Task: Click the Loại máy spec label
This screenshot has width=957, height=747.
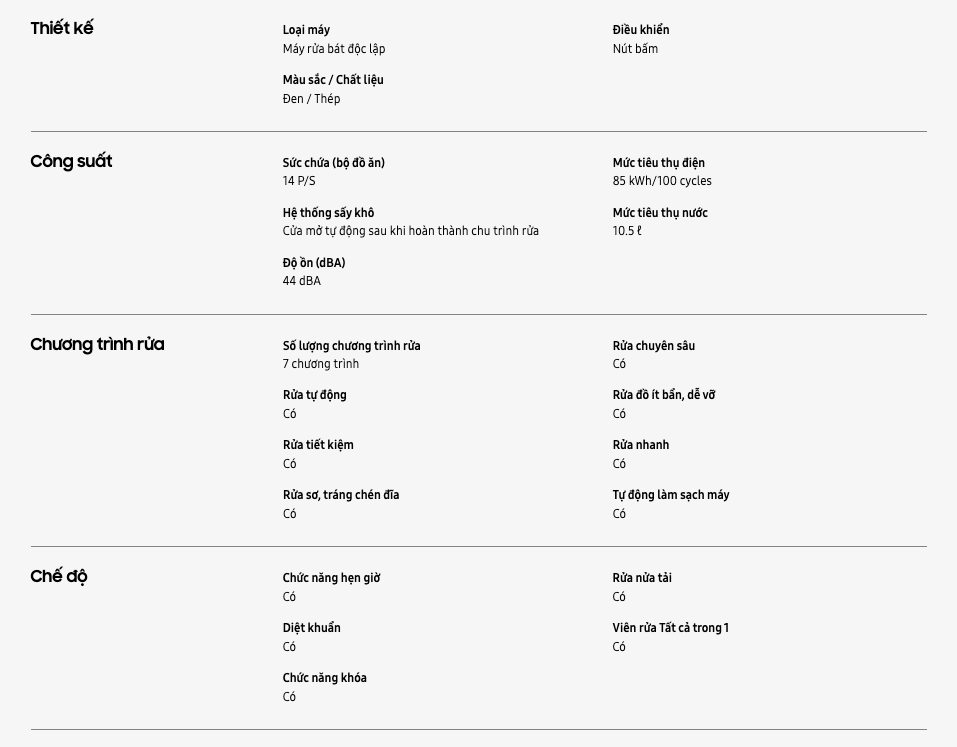Action: pyautogui.click(x=306, y=30)
